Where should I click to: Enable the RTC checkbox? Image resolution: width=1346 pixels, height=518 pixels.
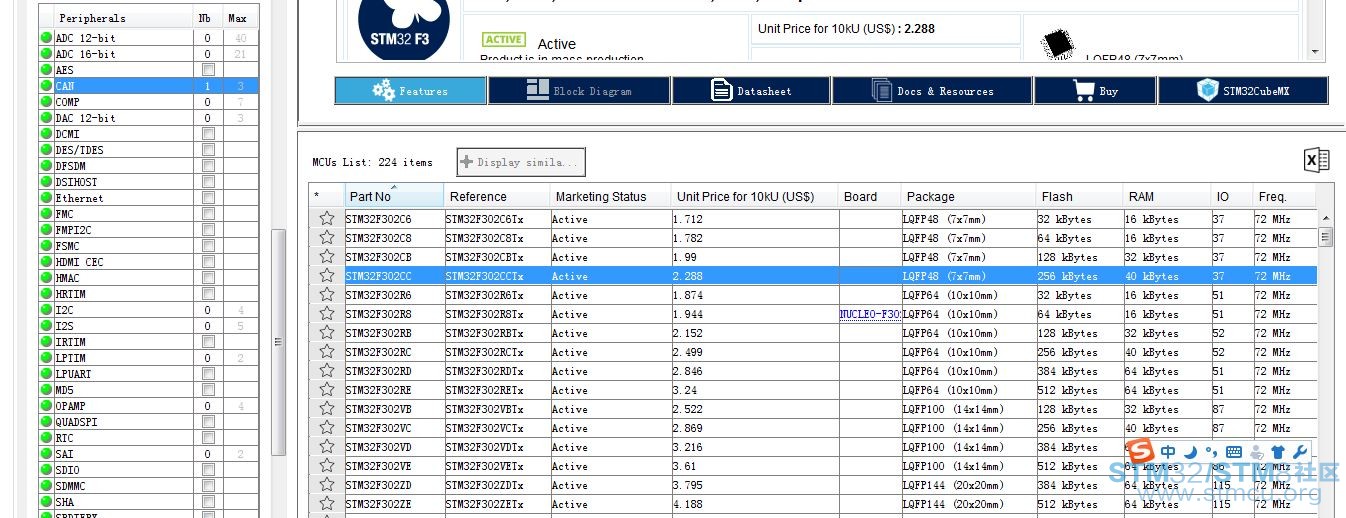[x=208, y=438]
